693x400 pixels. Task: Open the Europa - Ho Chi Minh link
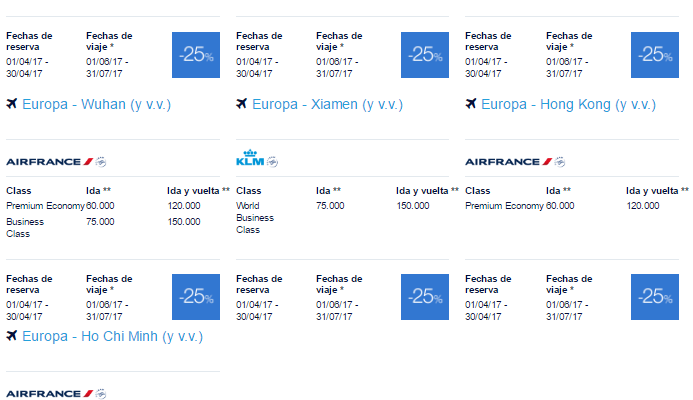[x=112, y=336]
